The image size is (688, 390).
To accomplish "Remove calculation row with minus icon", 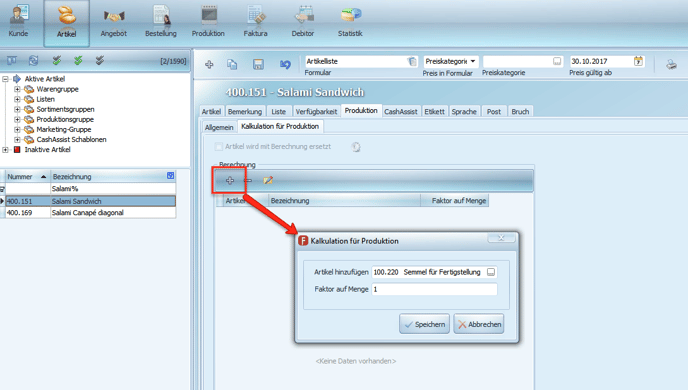I will [248, 180].
